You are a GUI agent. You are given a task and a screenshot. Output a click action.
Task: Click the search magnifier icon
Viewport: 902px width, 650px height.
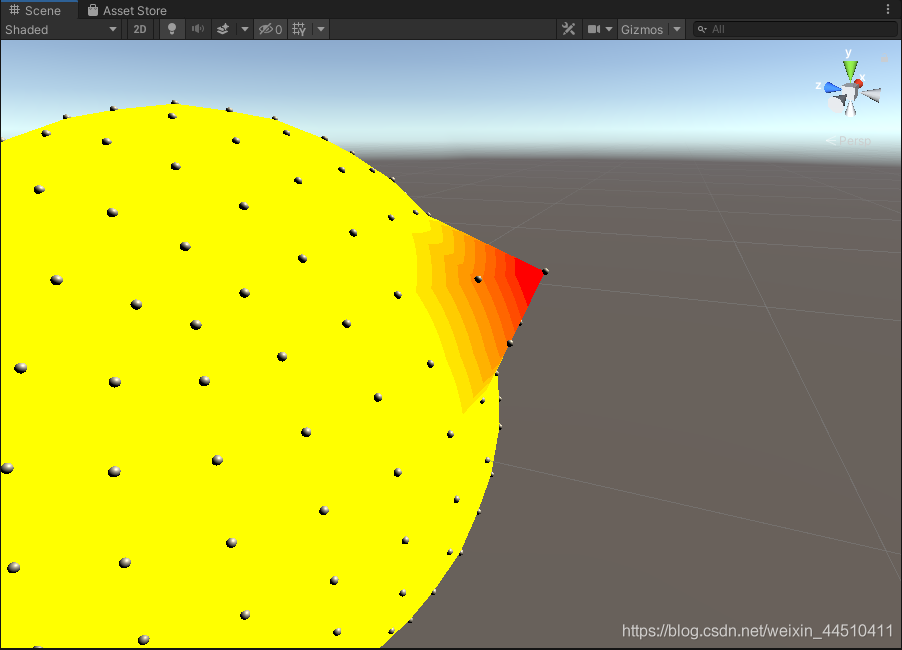point(702,29)
